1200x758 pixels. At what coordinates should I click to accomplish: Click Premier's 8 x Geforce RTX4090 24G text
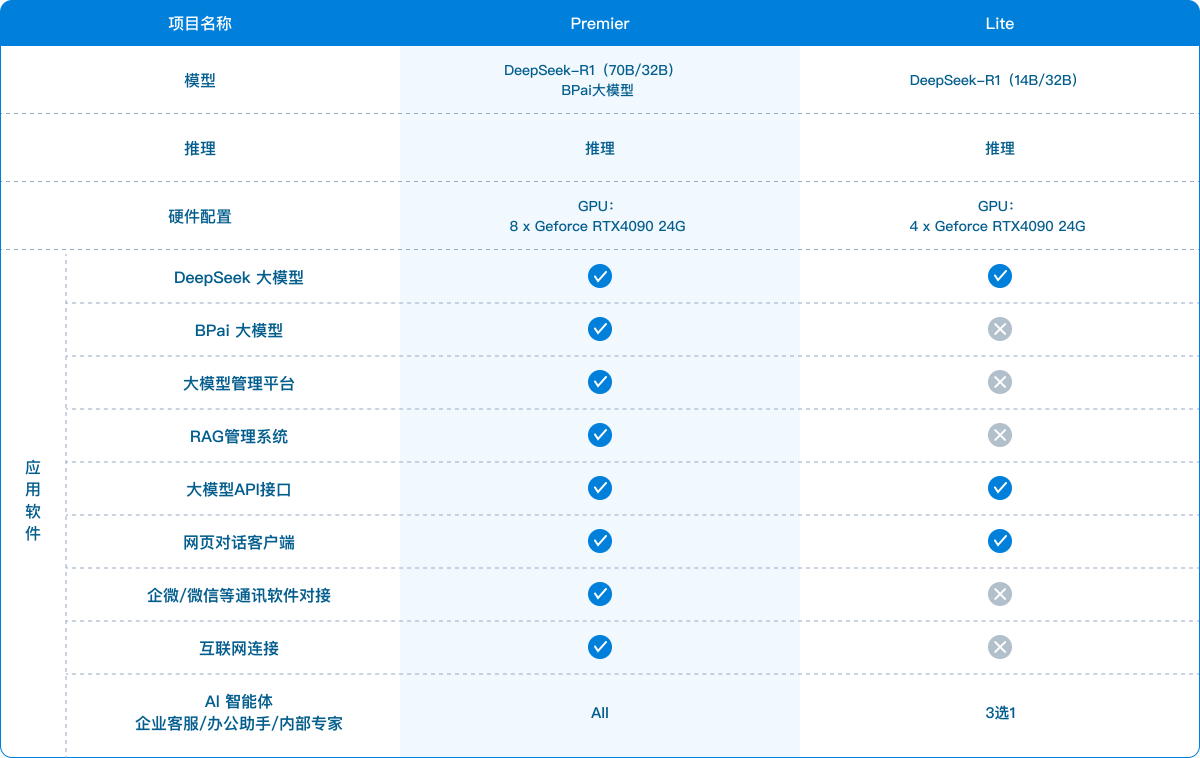click(598, 226)
